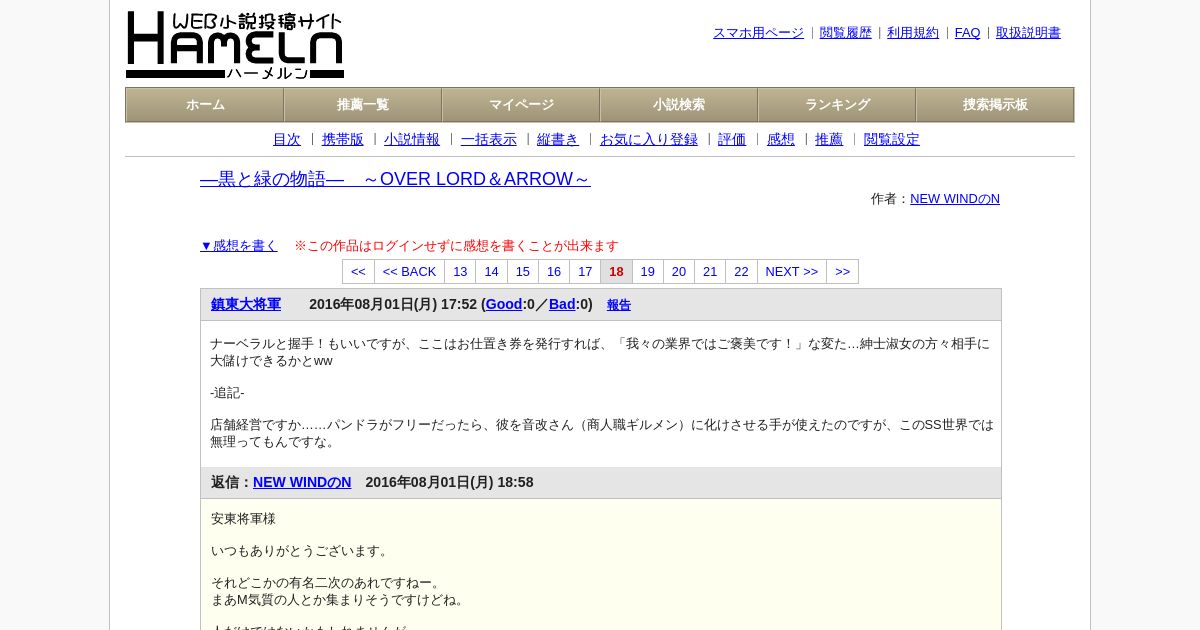The image size is (1200, 630).
Task: Open the マイページ tab
Action: click(x=521, y=105)
